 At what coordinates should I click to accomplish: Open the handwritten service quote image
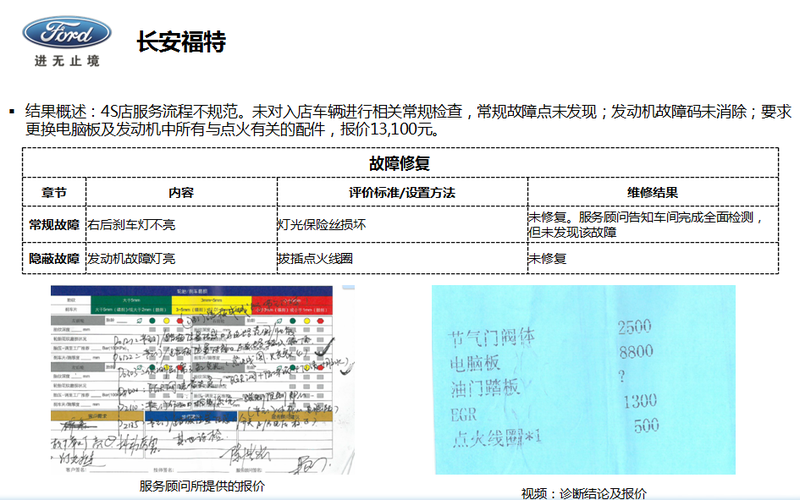click(203, 380)
